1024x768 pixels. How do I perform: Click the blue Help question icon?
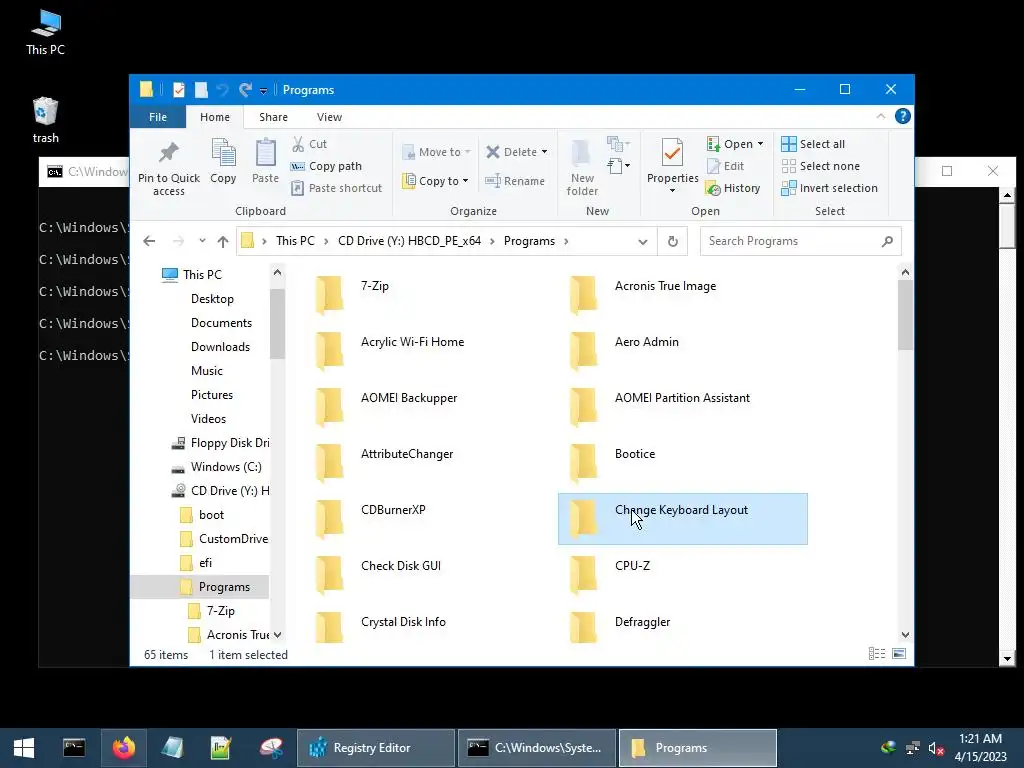click(903, 116)
